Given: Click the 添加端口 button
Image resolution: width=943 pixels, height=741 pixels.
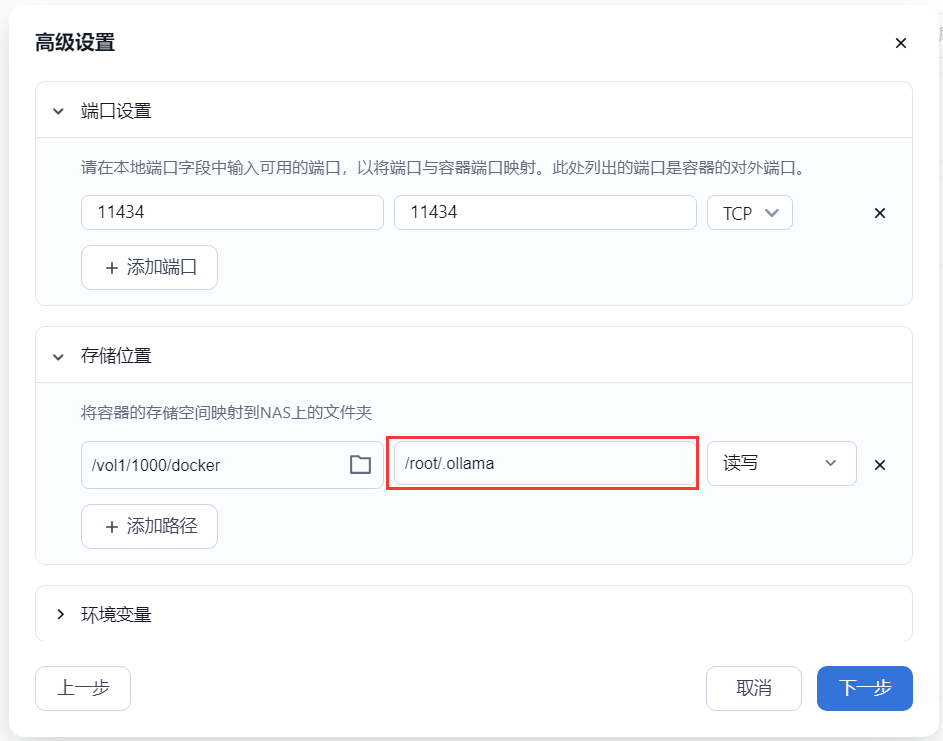Looking at the screenshot, I should [149, 267].
